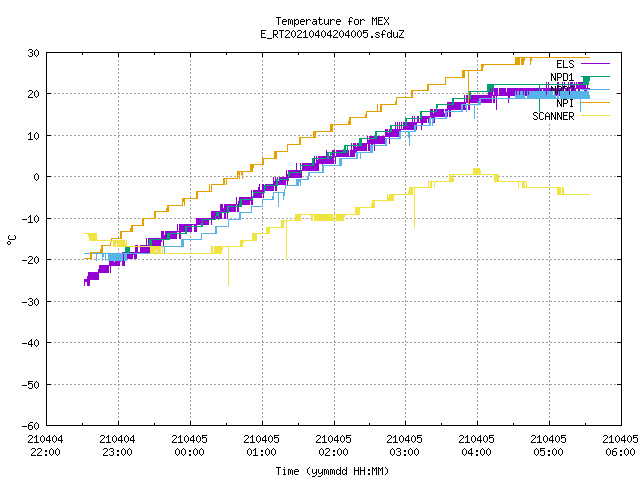Click the x-axis tick label 210405 04:00
The height and width of the screenshot is (480, 640).
point(477,446)
